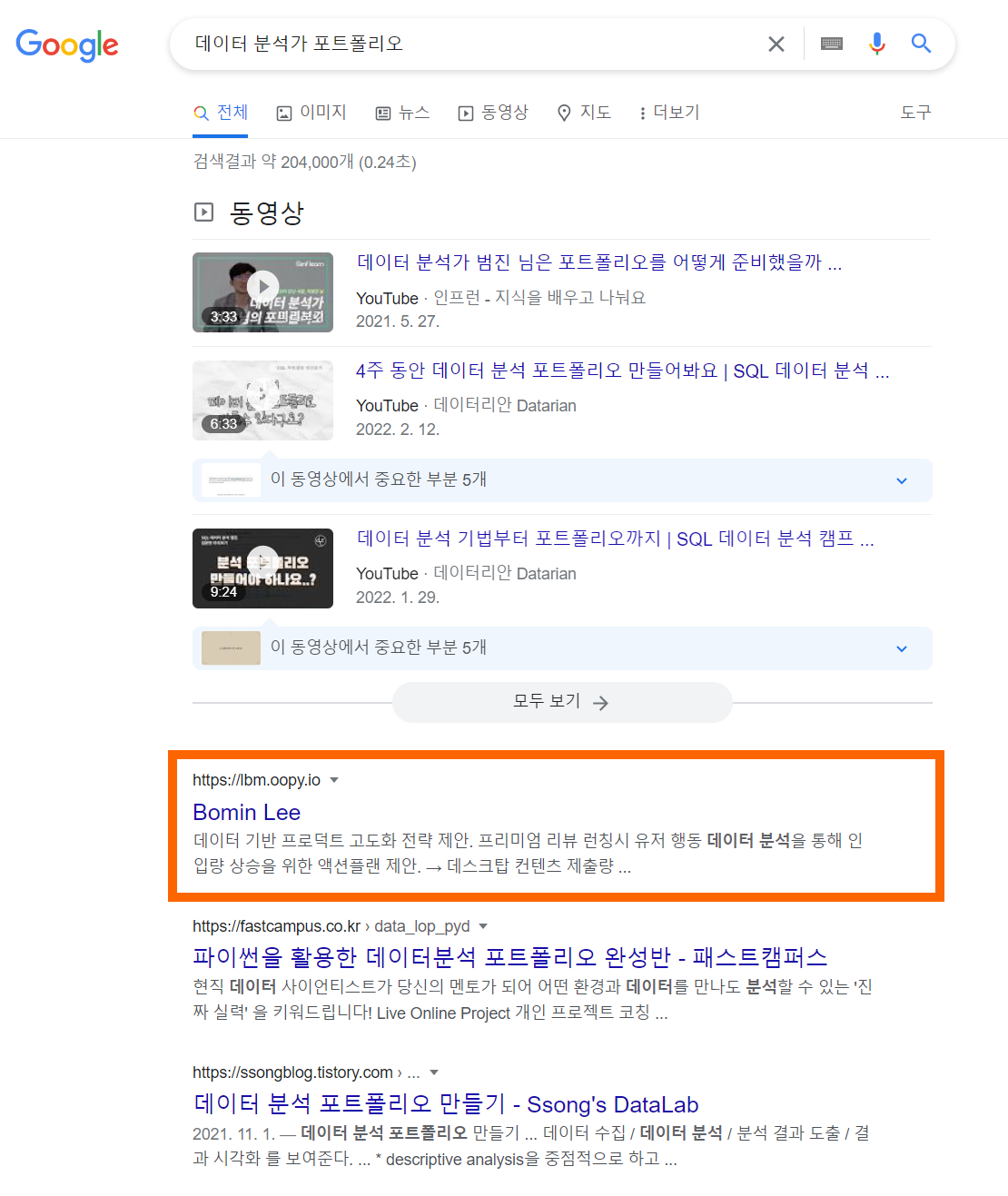Start voice search with microphone icon

[x=877, y=44]
